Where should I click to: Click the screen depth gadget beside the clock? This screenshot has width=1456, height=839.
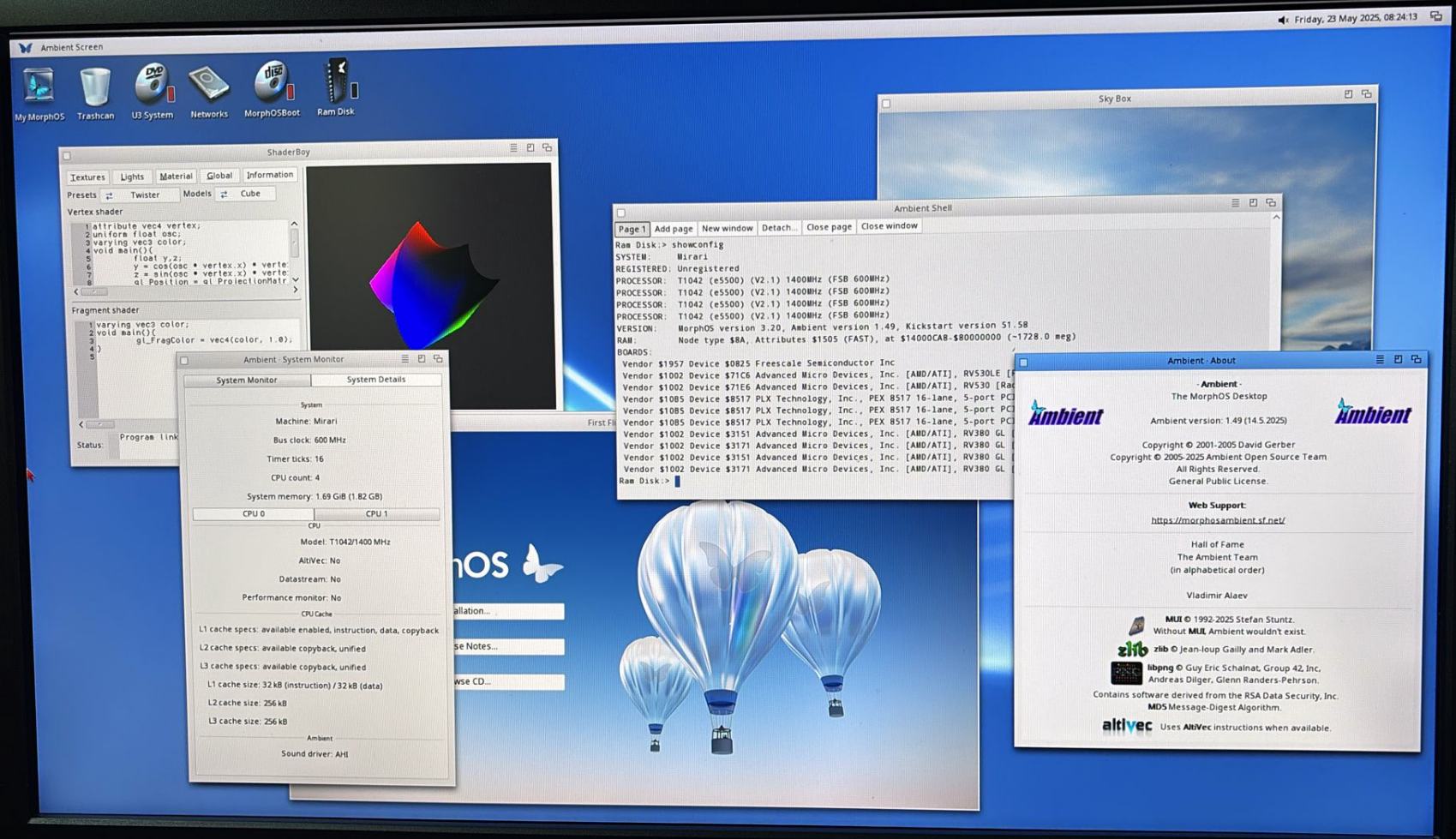(1436, 16)
